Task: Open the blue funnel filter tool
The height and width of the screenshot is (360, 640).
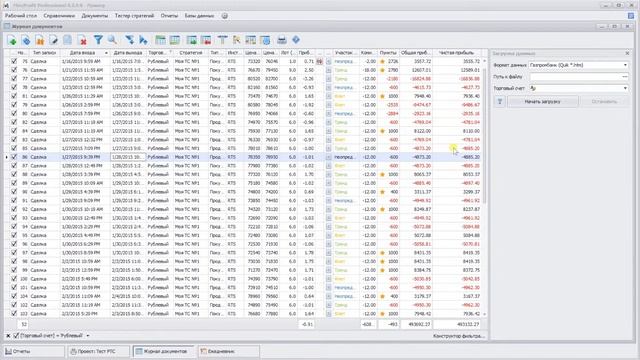Action: click(98, 40)
